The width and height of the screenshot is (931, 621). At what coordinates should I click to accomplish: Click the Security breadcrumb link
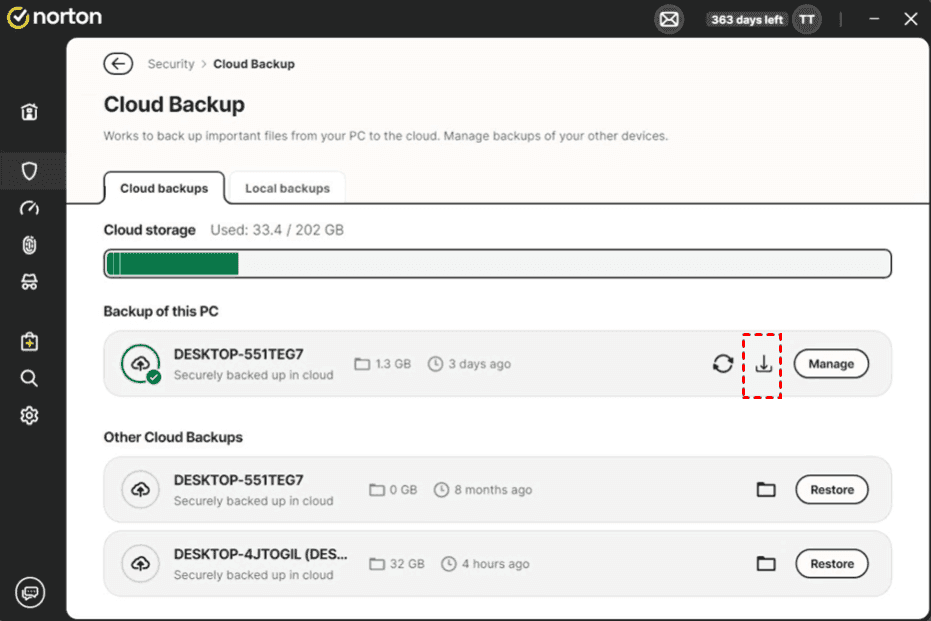[x=171, y=64]
